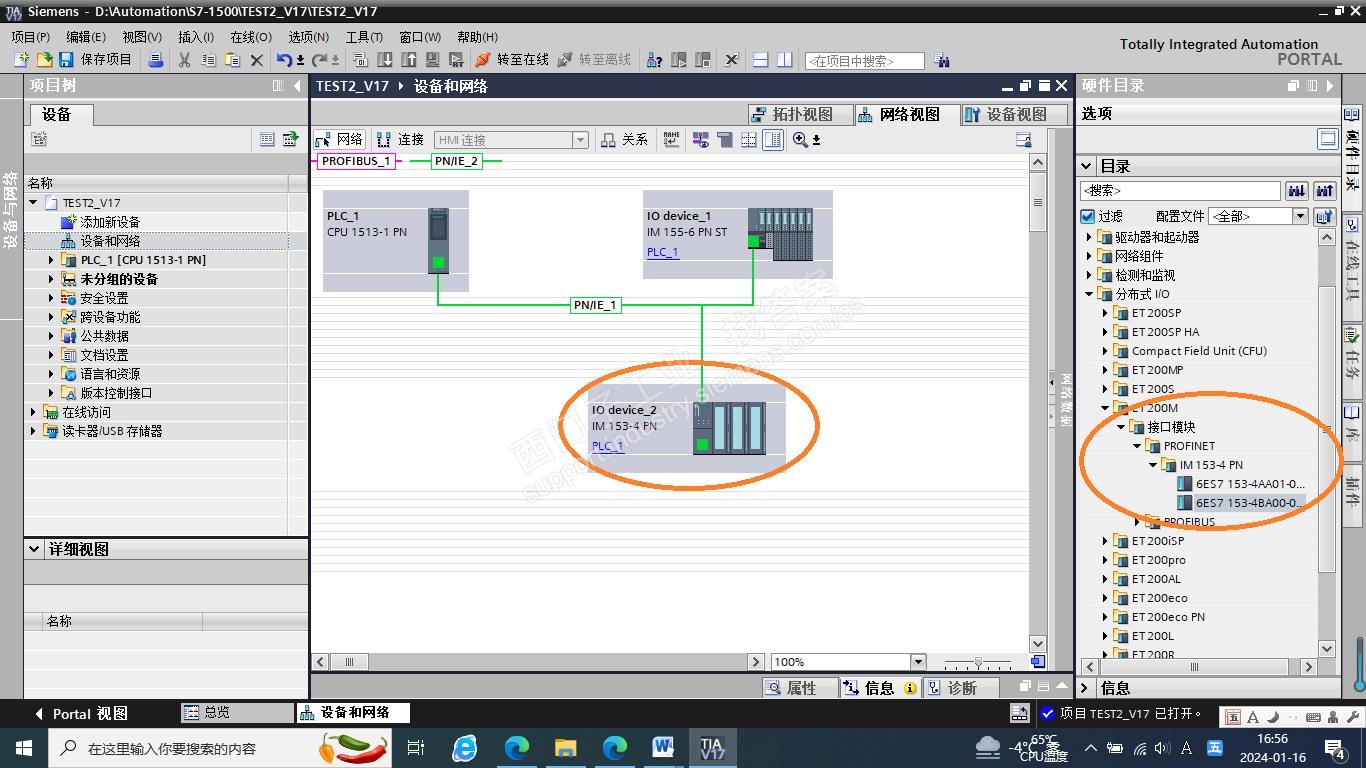Open the 工具(T) menu

point(364,37)
